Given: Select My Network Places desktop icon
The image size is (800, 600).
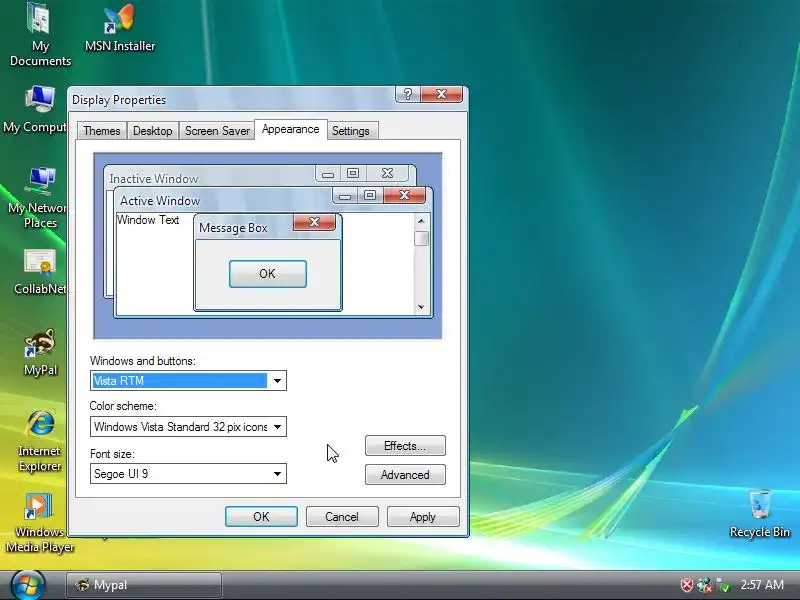Looking at the screenshot, I should tap(37, 197).
